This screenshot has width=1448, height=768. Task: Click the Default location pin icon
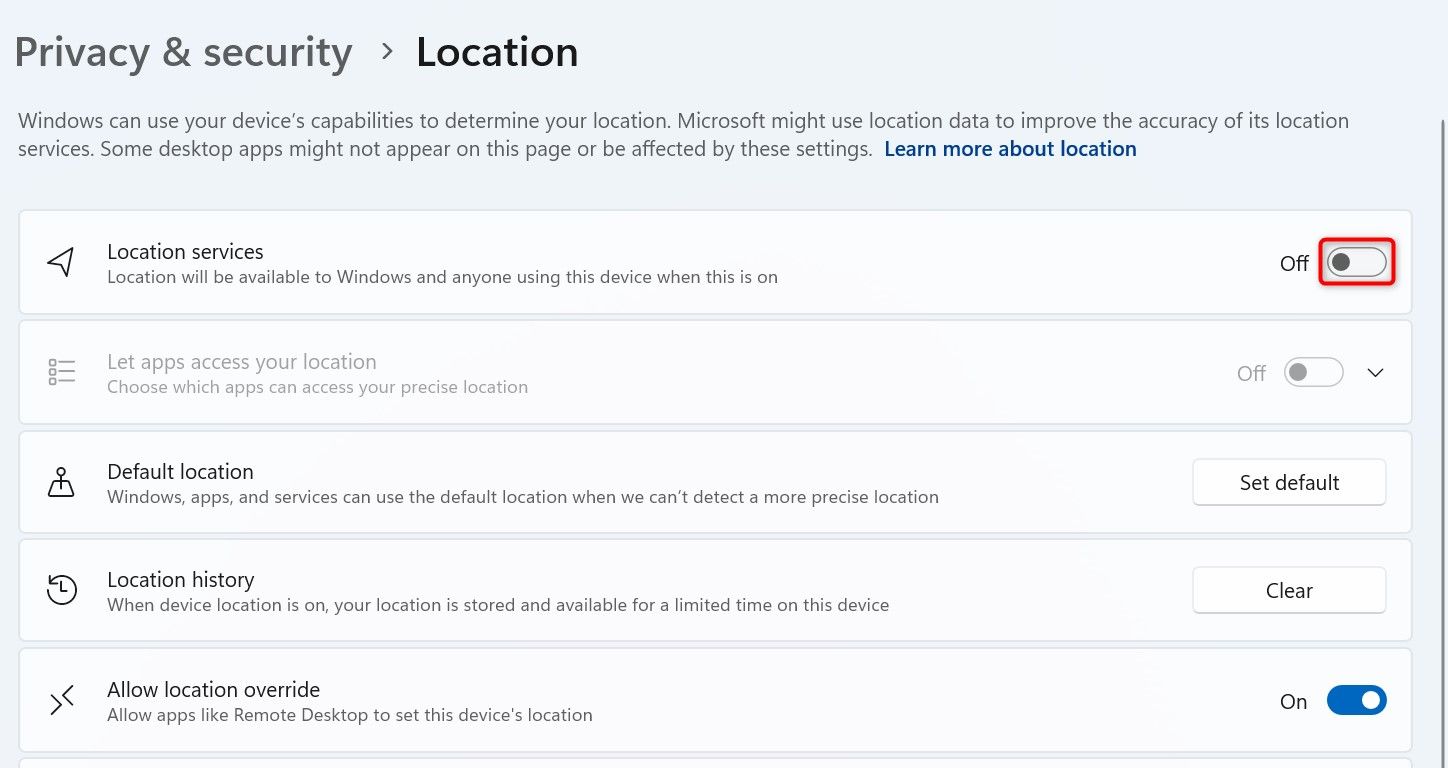coord(62,482)
